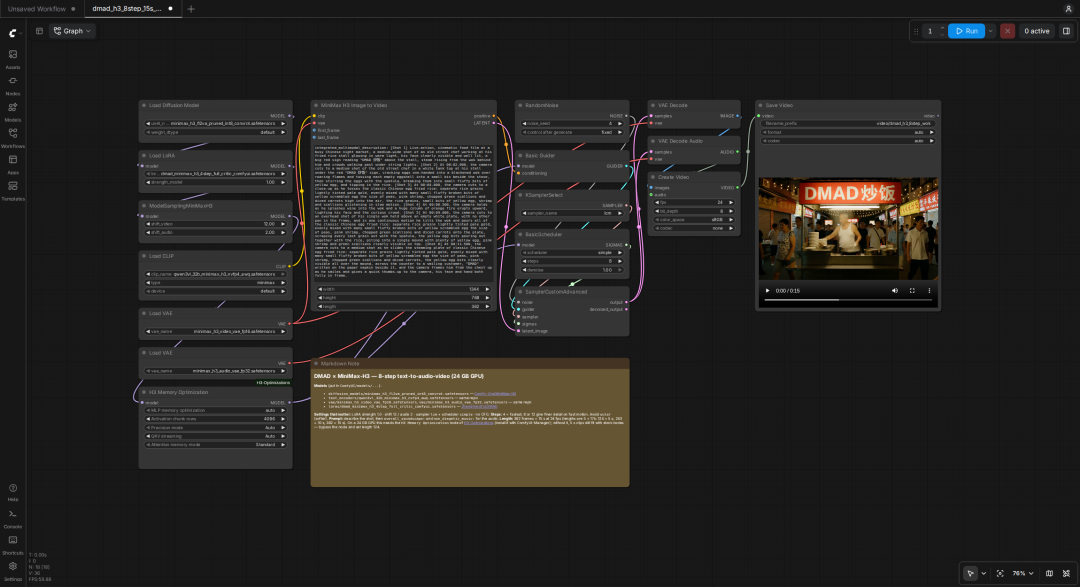This screenshot has width=1080, height=587.
Task: Collapse the Save Video node
Action: (x=760, y=105)
